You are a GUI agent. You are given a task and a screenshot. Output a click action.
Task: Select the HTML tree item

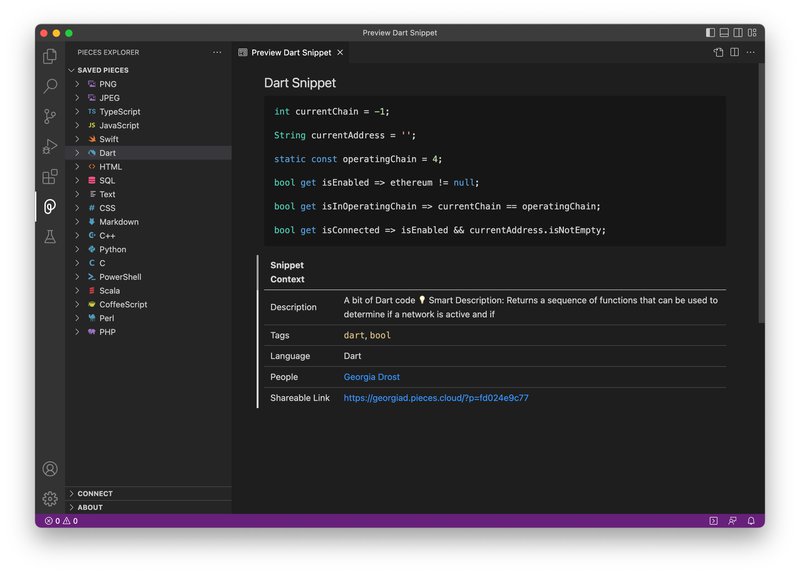coord(148,166)
